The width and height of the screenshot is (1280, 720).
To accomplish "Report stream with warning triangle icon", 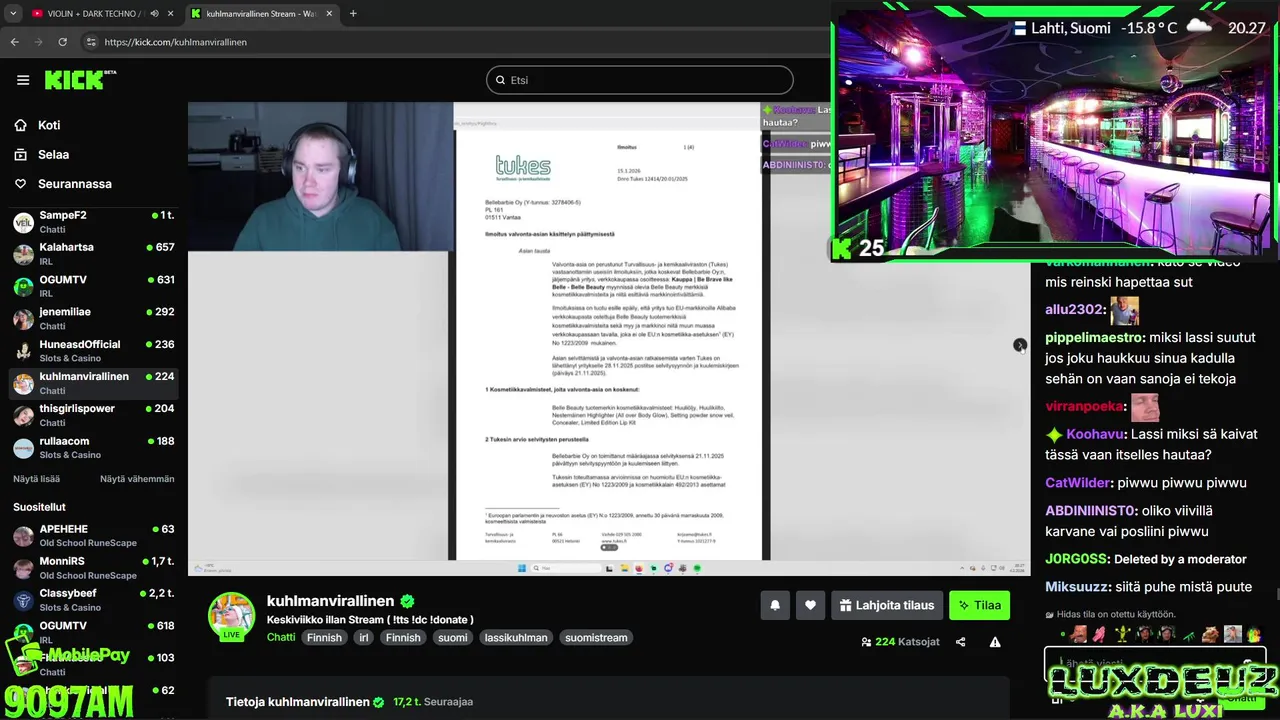I will 995,642.
